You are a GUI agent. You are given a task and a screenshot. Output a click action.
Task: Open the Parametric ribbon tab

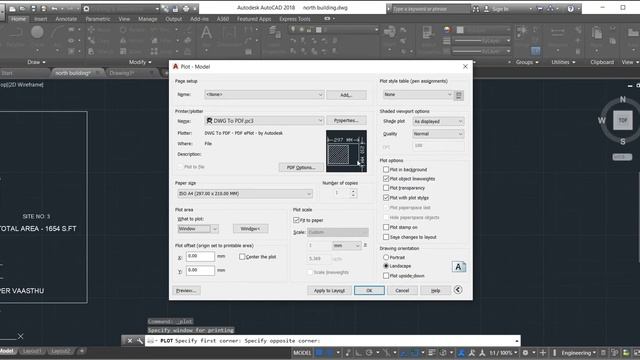(98, 19)
